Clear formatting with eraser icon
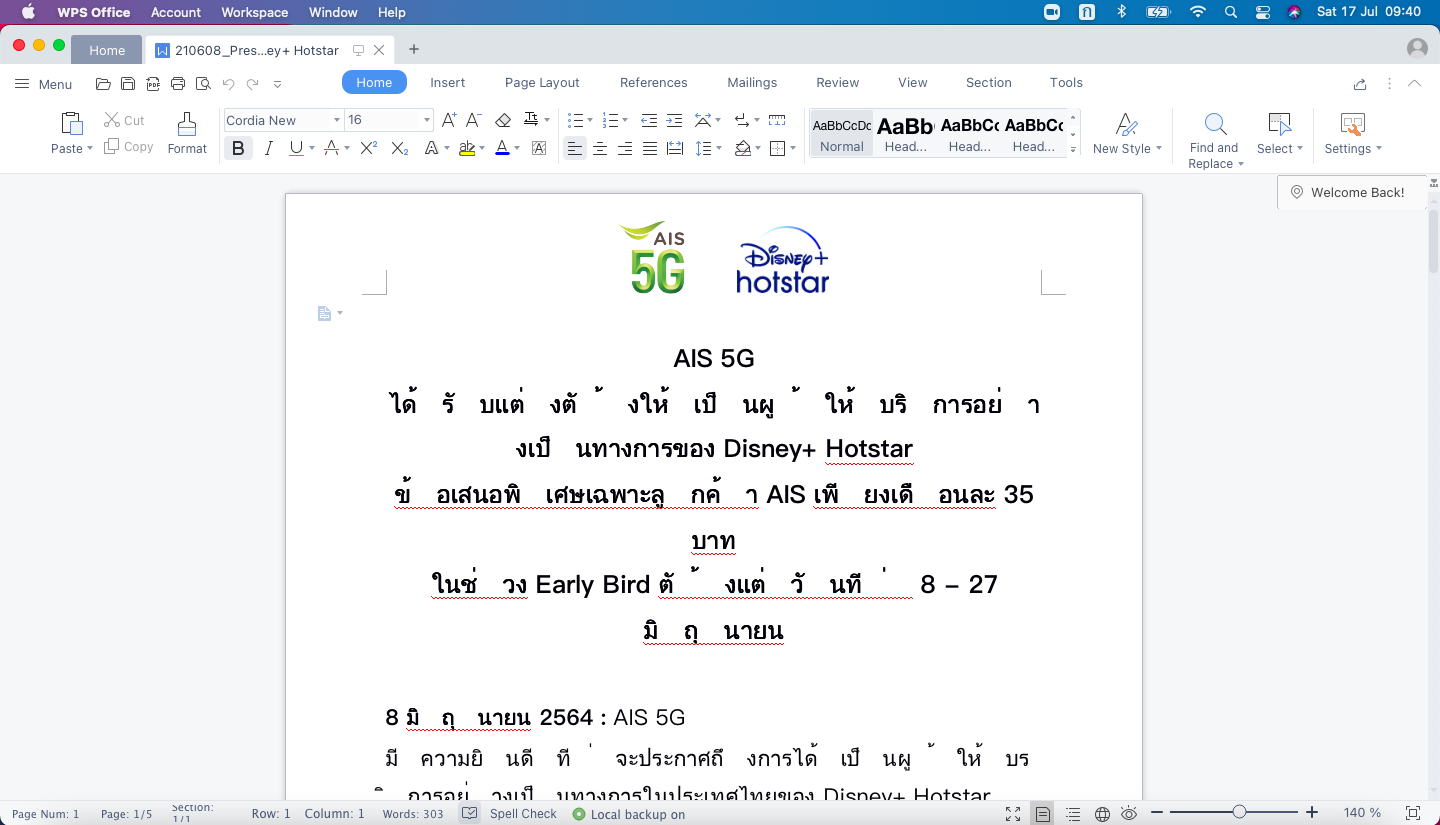The width and height of the screenshot is (1440, 825). pos(503,120)
